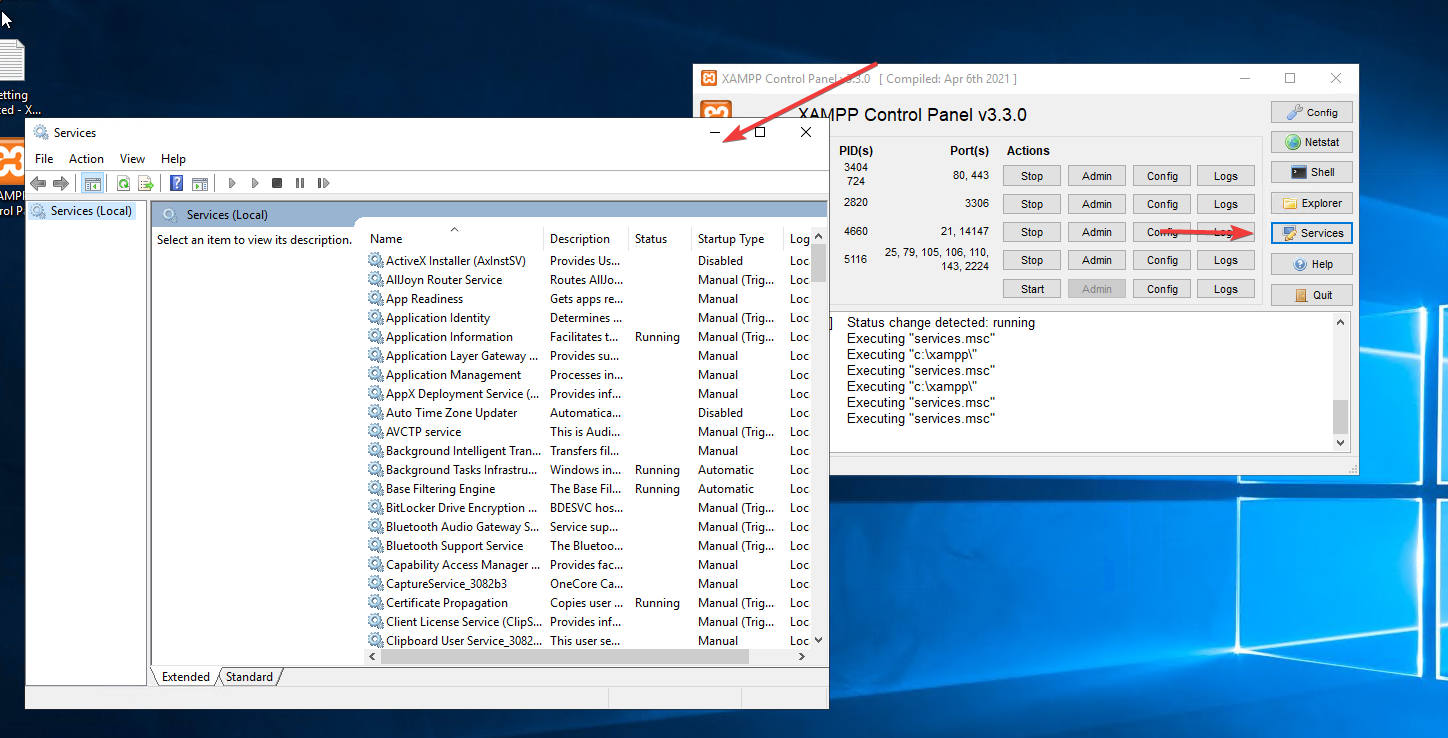The image size is (1448, 738).
Task: Click the Show/Hide Action Pane icon
Action: click(200, 183)
